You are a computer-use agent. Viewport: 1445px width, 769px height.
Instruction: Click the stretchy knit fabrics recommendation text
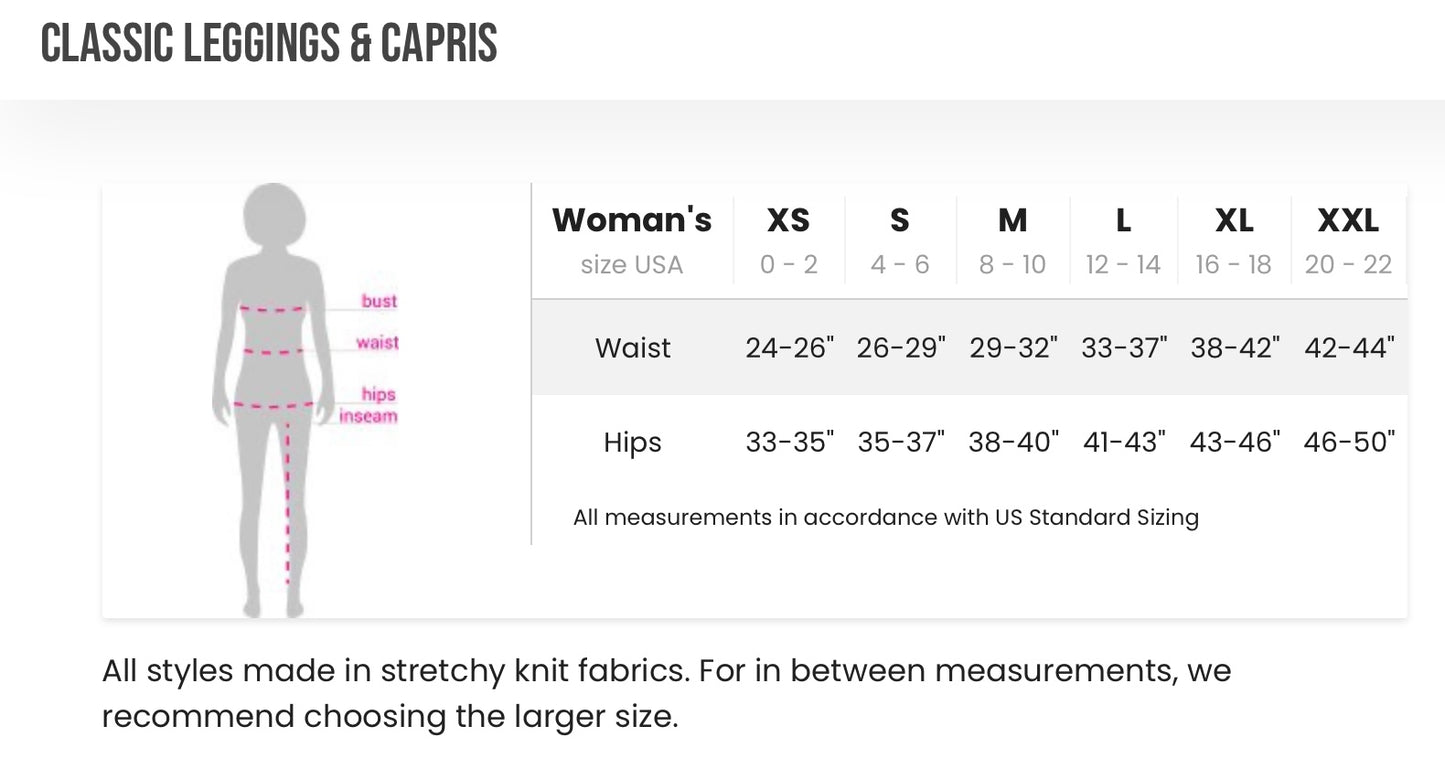pos(666,693)
